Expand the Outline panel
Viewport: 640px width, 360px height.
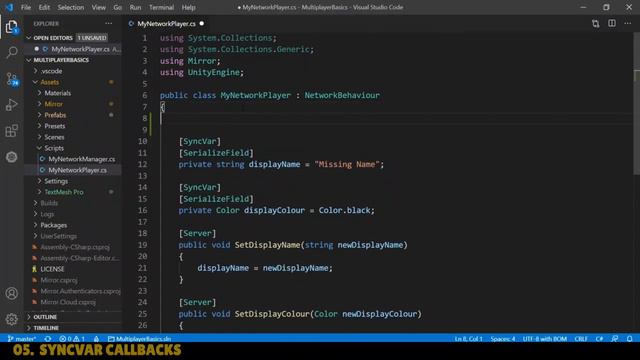45,317
